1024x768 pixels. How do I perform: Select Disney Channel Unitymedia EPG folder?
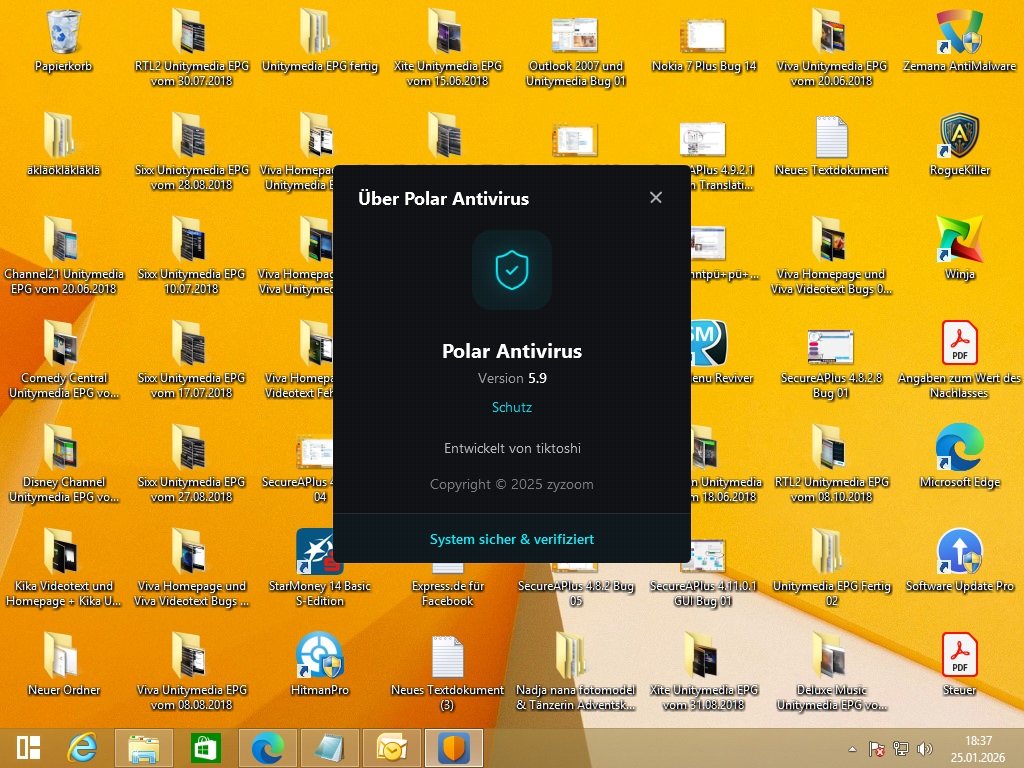63,464
